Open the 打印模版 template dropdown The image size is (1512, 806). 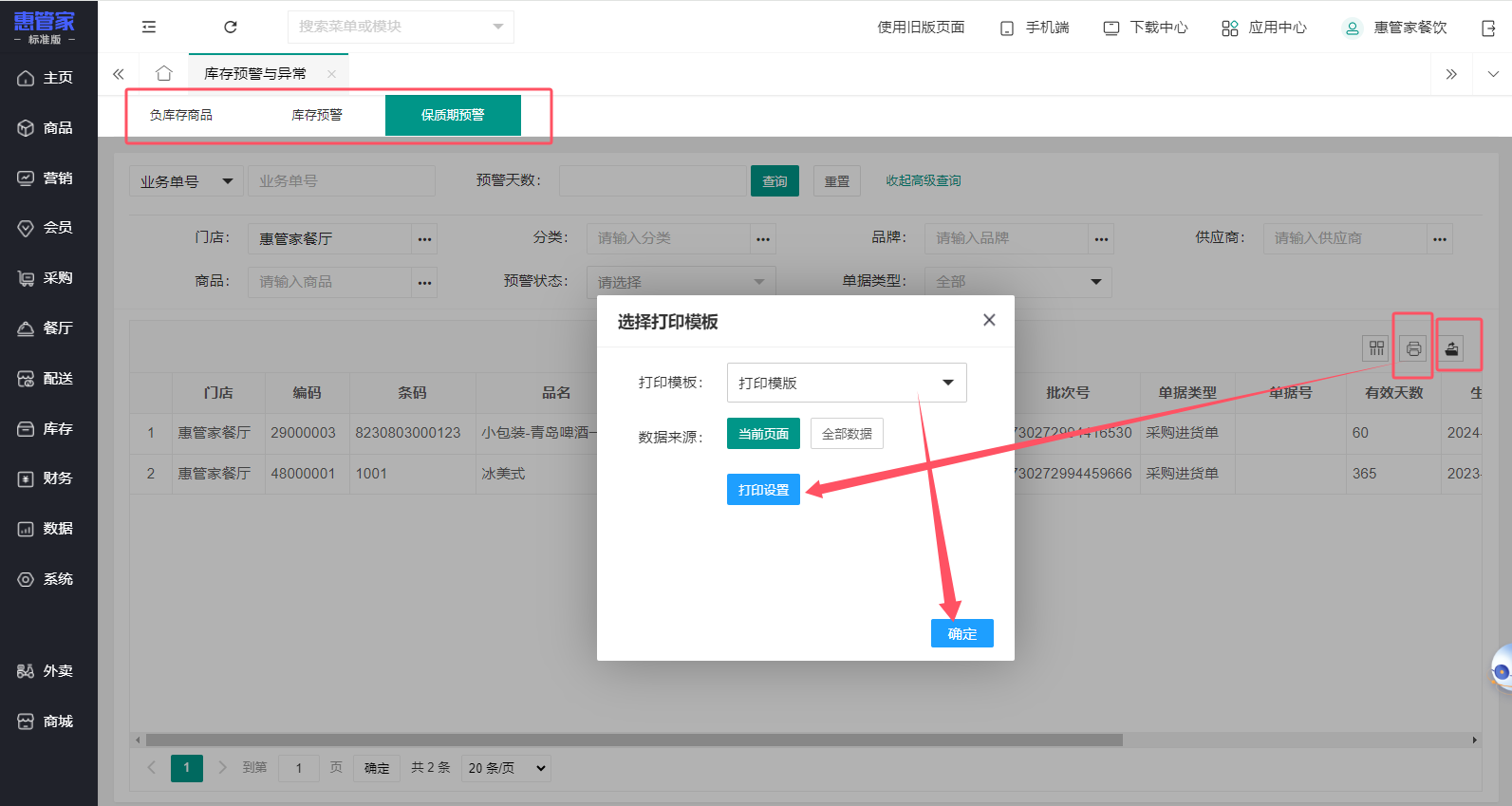tap(847, 383)
